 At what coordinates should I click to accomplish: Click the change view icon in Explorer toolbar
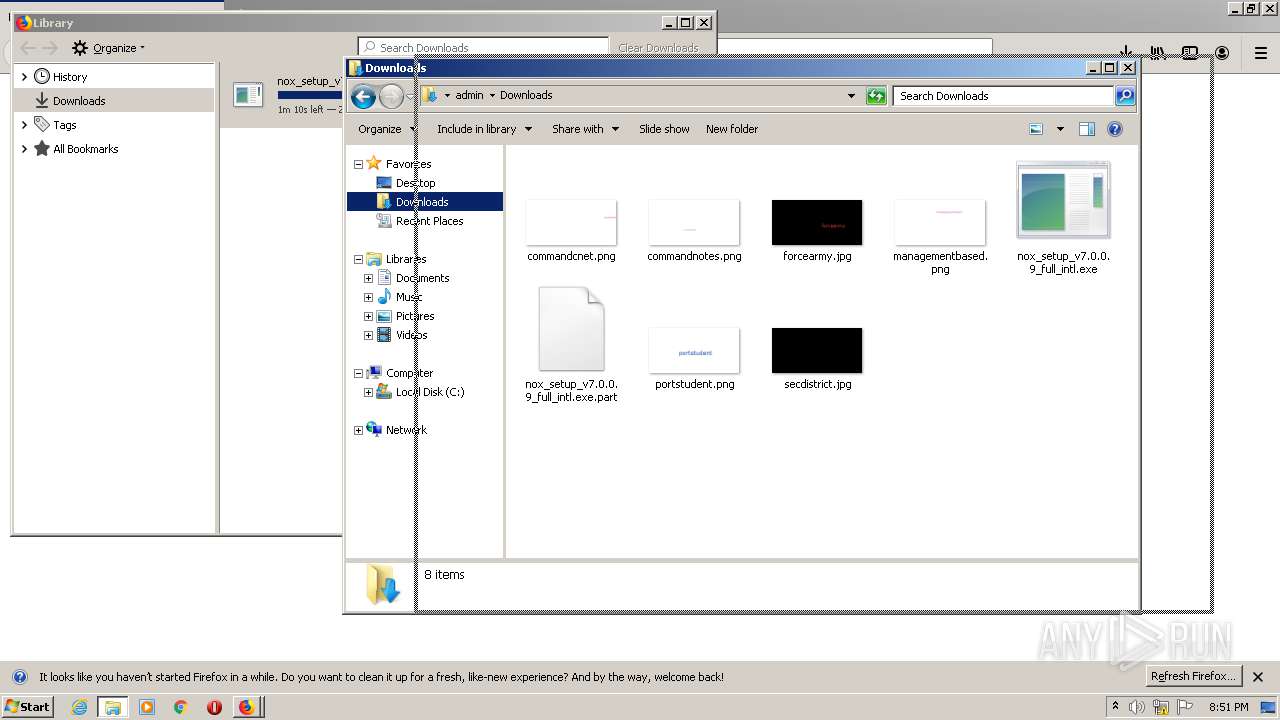1036,129
